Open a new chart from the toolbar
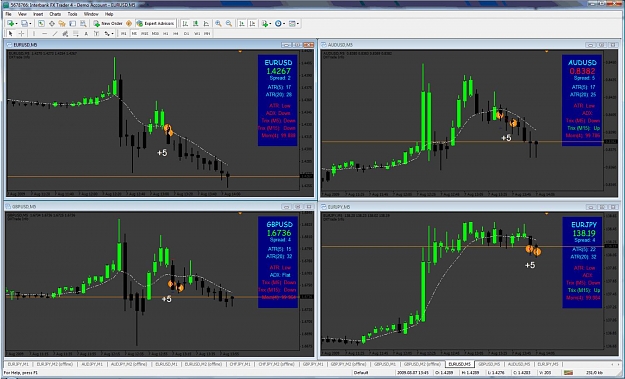Viewport: 625px width, 379px height. [x=10, y=24]
